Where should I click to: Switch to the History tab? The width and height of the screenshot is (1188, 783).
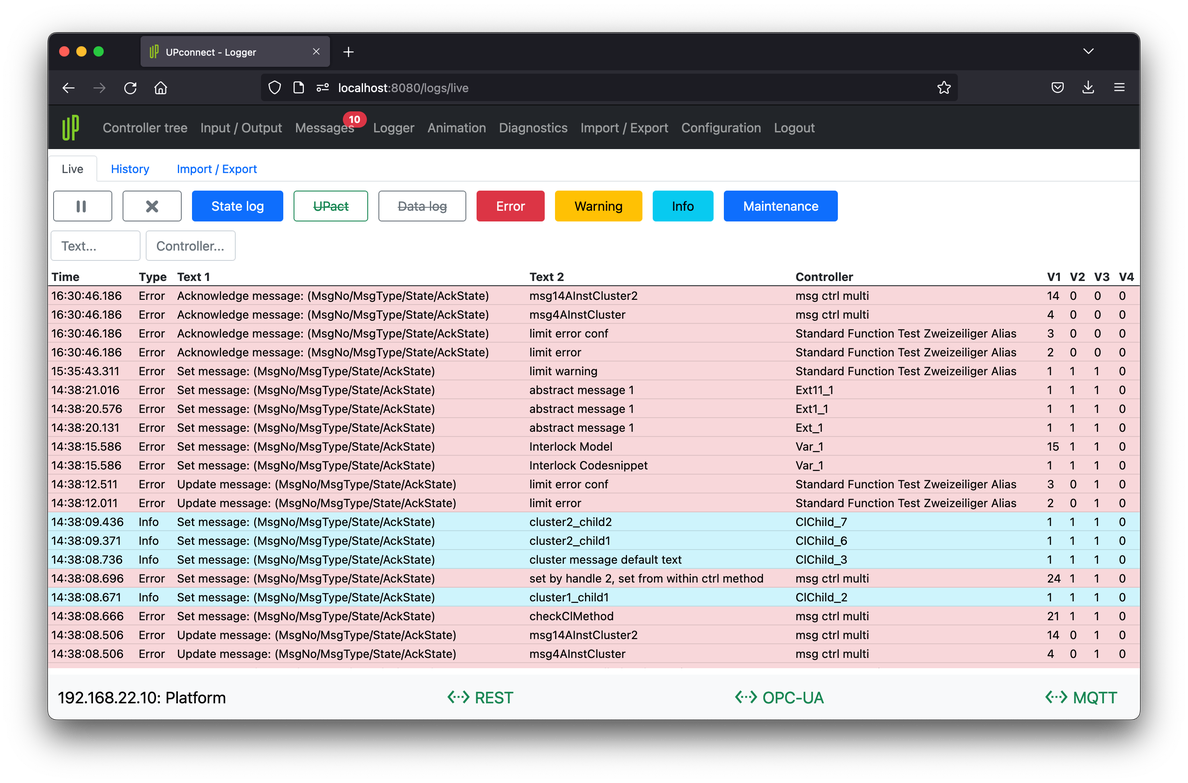(x=130, y=169)
